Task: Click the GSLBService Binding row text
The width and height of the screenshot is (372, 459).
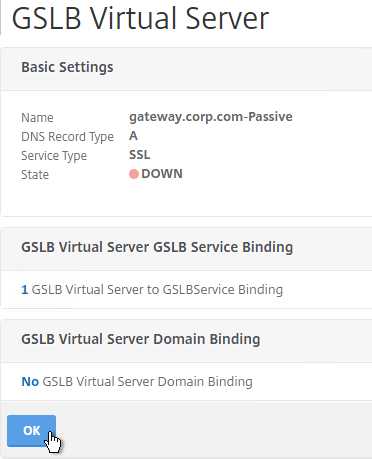Action: (157, 290)
